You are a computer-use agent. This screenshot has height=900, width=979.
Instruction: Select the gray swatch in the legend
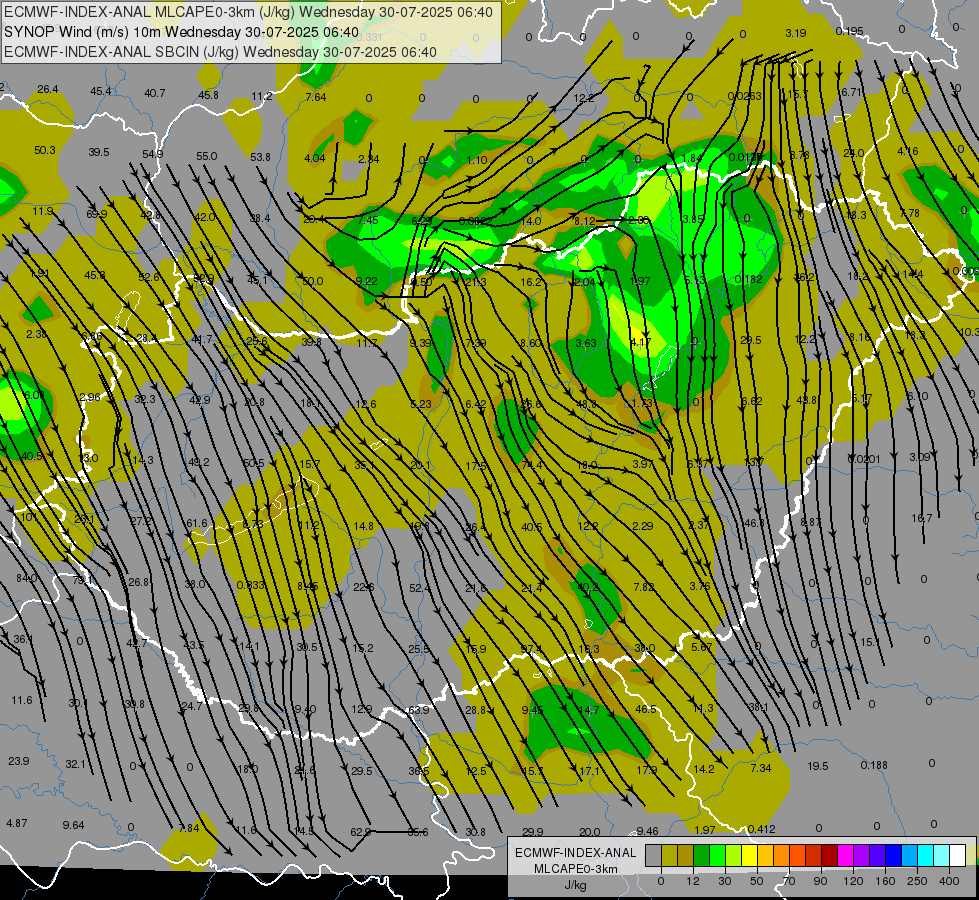click(x=653, y=855)
